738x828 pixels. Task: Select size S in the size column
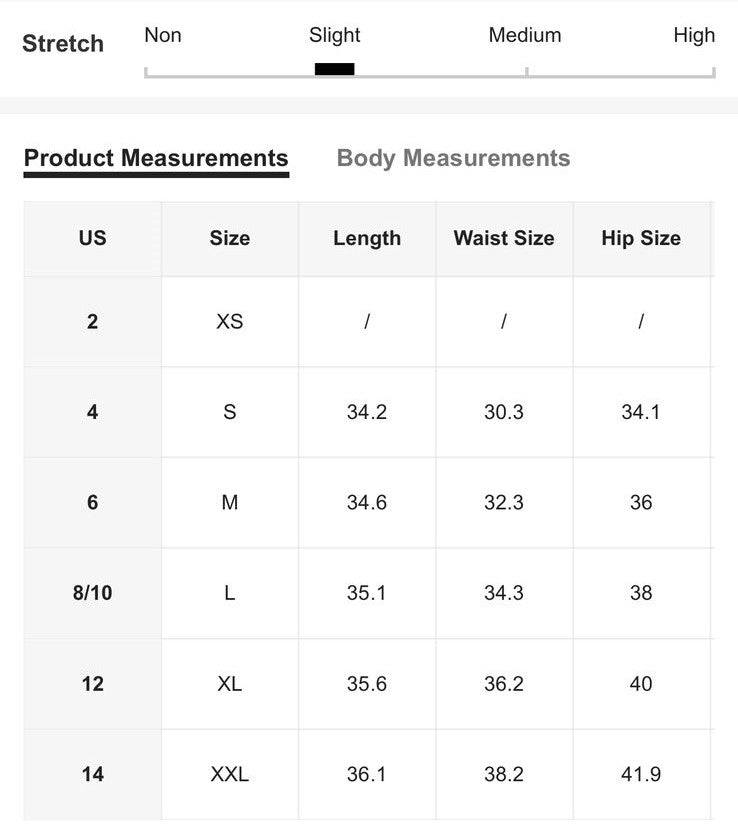point(229,412)
